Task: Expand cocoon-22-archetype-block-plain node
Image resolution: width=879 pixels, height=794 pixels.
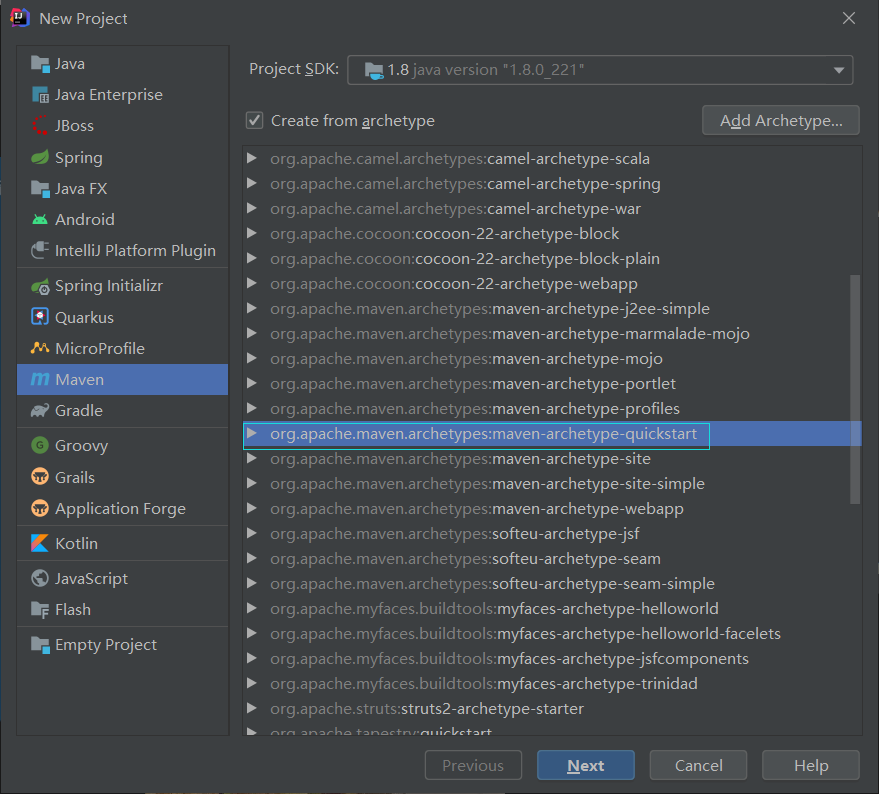Action: click(x=252, y=258)
